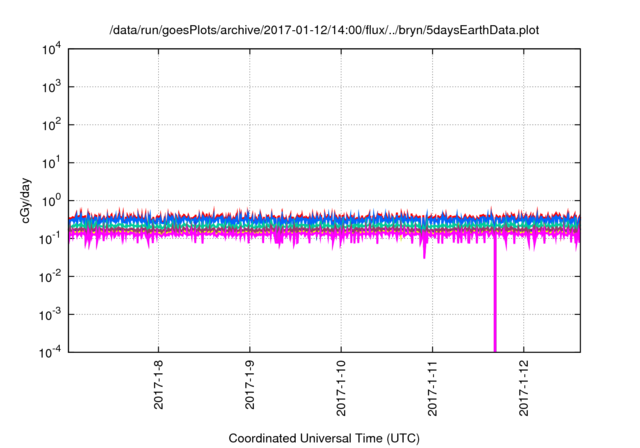Image resolution: width=640 pixels, height=448 pixels.
Task: Click the 2017-1-9 date tick label
Action: click(x=250, y=385)
